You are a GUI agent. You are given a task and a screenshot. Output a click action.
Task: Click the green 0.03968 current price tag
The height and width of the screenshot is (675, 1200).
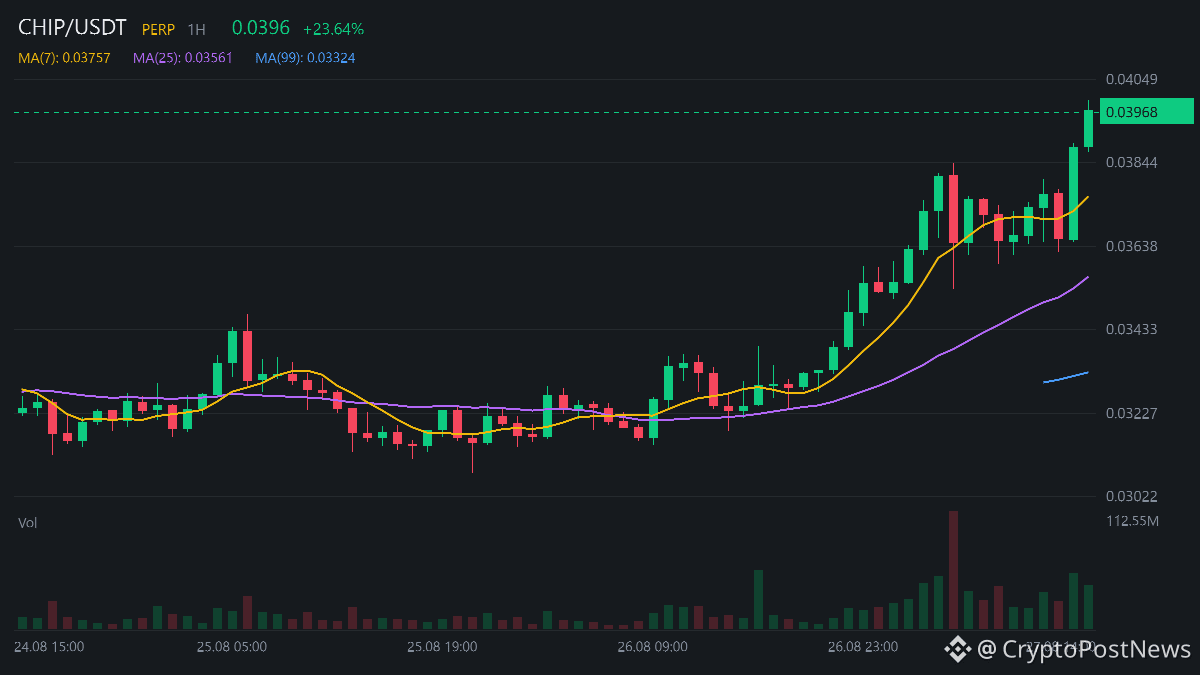[x=1146, y=112]
